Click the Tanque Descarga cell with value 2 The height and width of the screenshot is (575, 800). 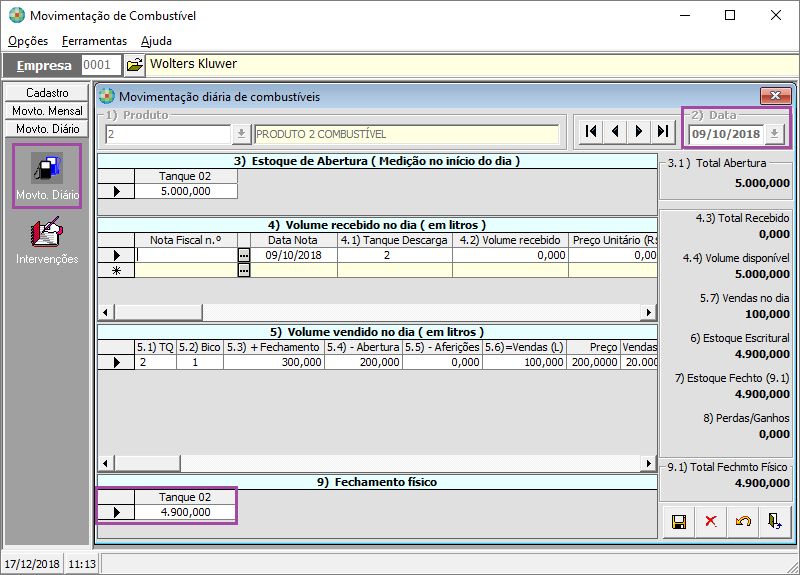pyautogui.click(x=394, y=255)
